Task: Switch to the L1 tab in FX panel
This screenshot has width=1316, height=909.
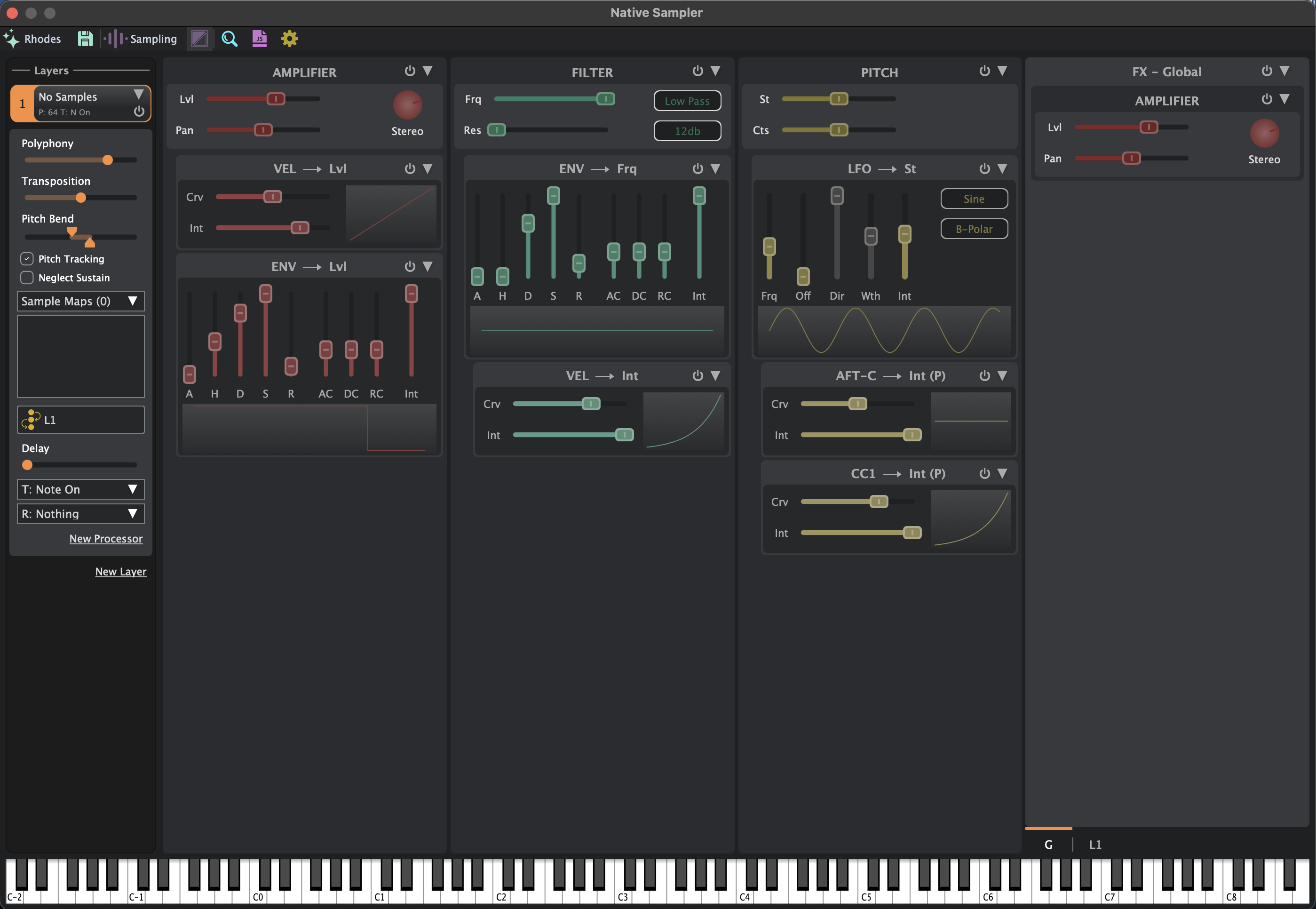Action: [1095, 845]
